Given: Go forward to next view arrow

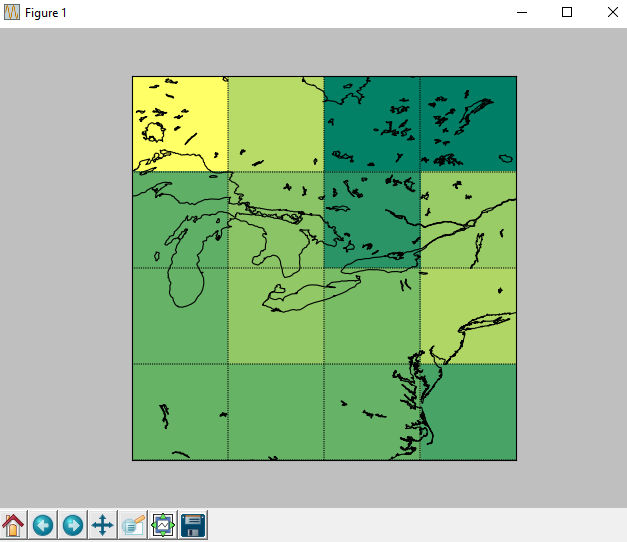Looking at the screenshot, I should [73, 525].
